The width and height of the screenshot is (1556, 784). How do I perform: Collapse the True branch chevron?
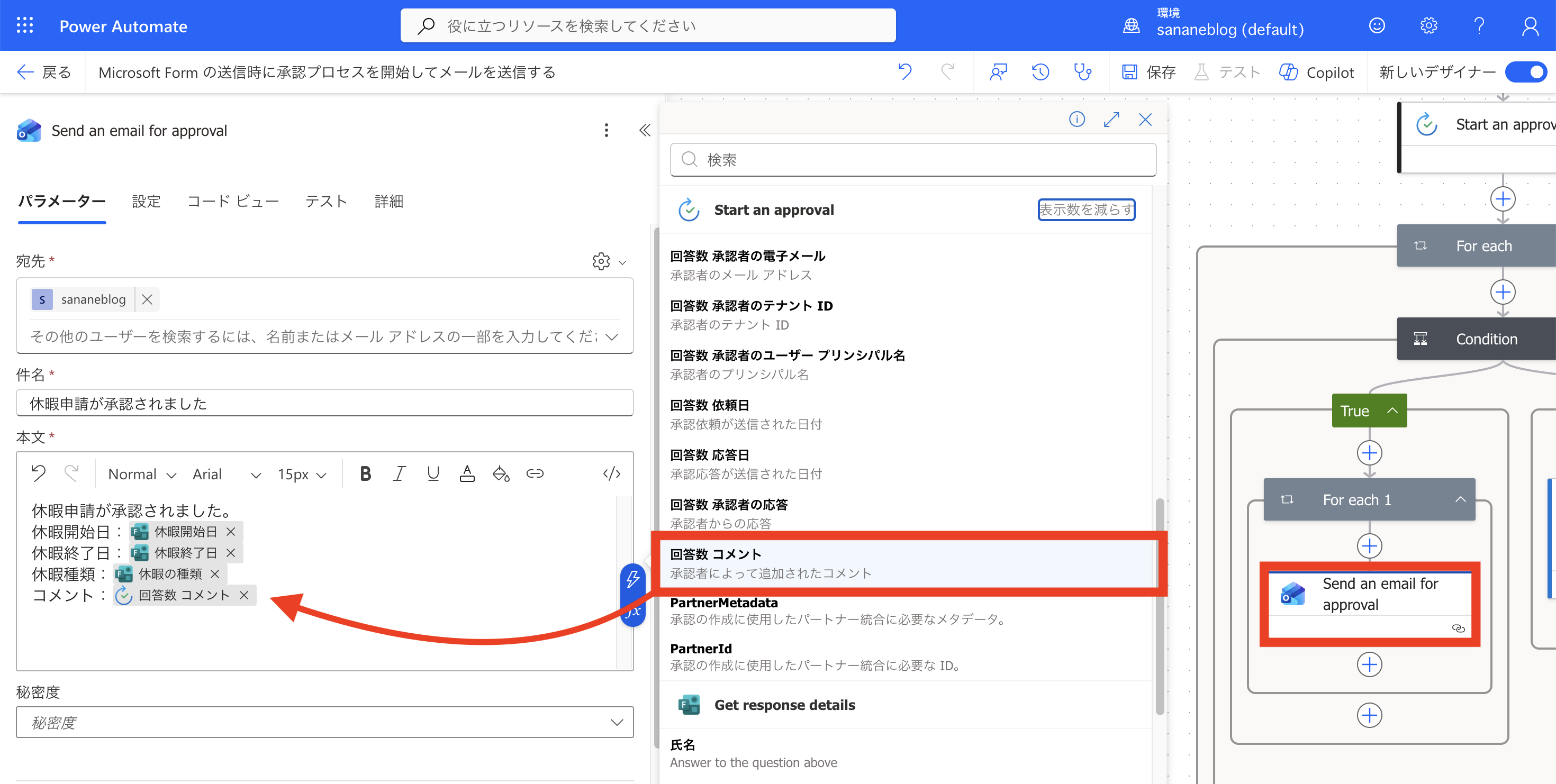pyautogui.click(x=1392, y=411)
